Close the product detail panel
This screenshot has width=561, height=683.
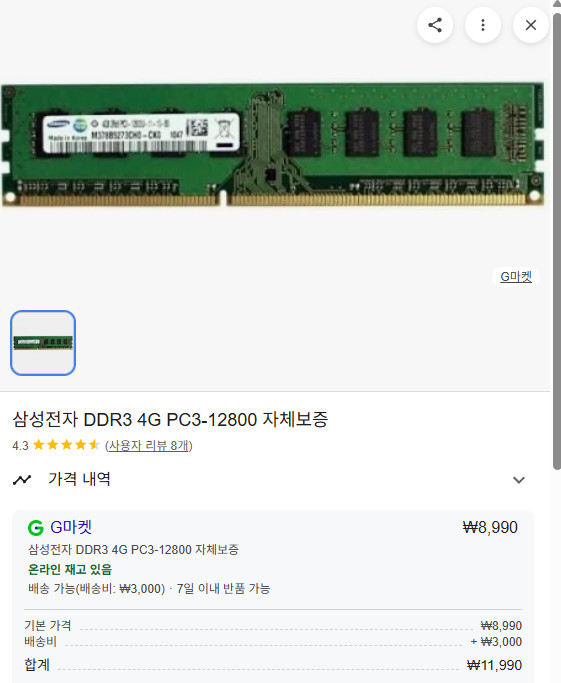pos(531,25)
